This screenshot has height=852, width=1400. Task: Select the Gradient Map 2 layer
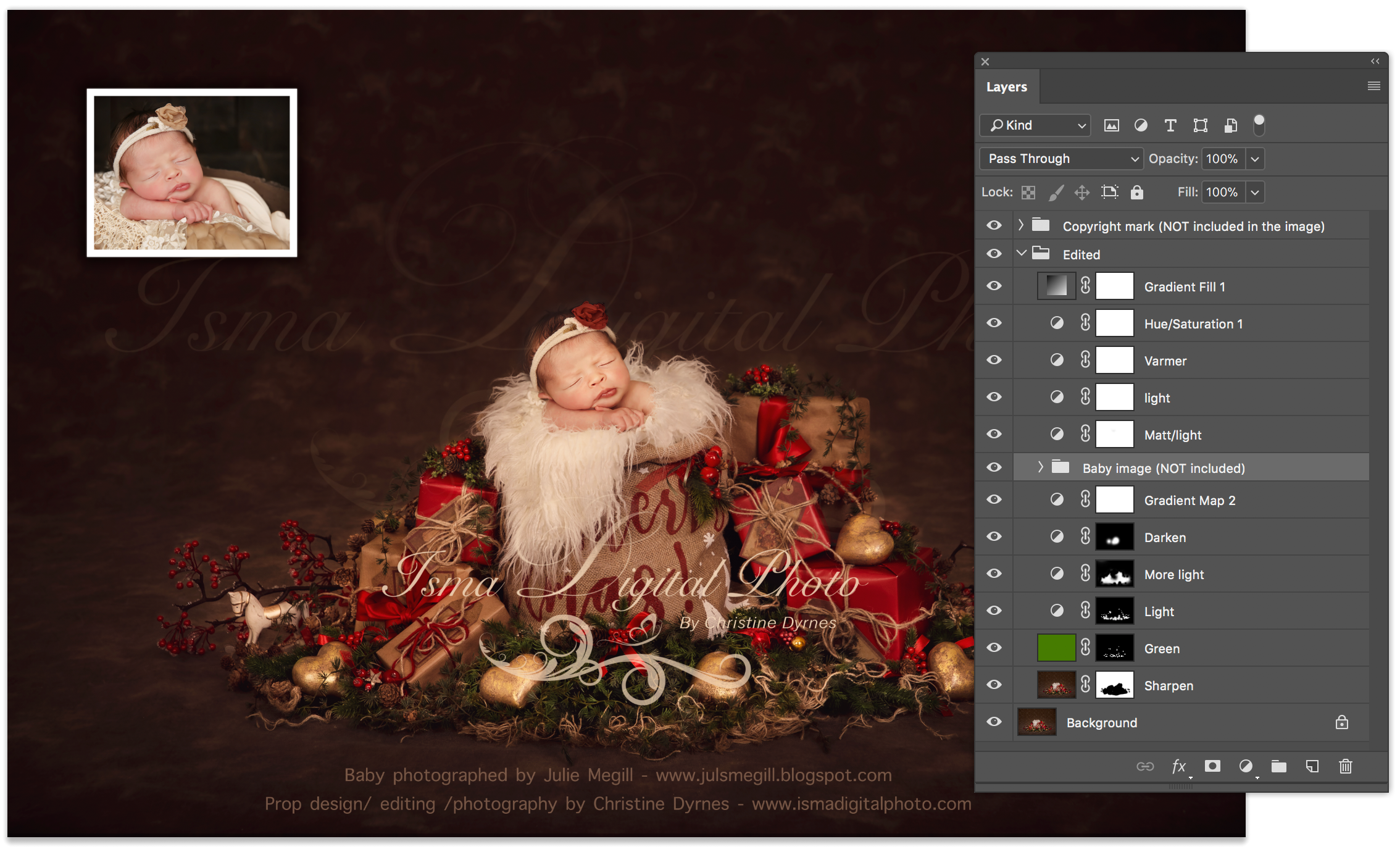pyautogui.click(x=1191, y=499)
